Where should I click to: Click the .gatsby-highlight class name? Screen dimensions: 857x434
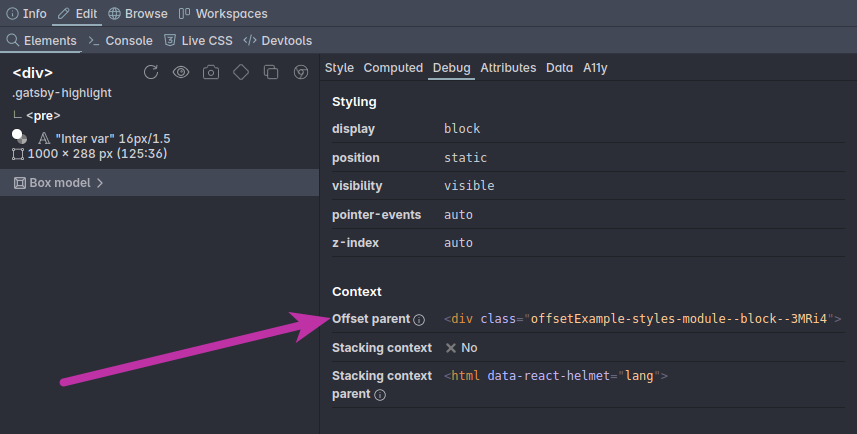(x=62, y=93)
